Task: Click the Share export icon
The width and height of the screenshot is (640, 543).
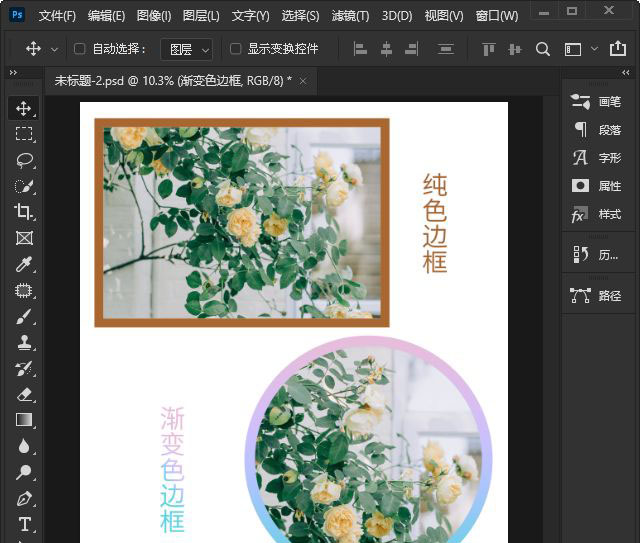Action: coord(618,49)
